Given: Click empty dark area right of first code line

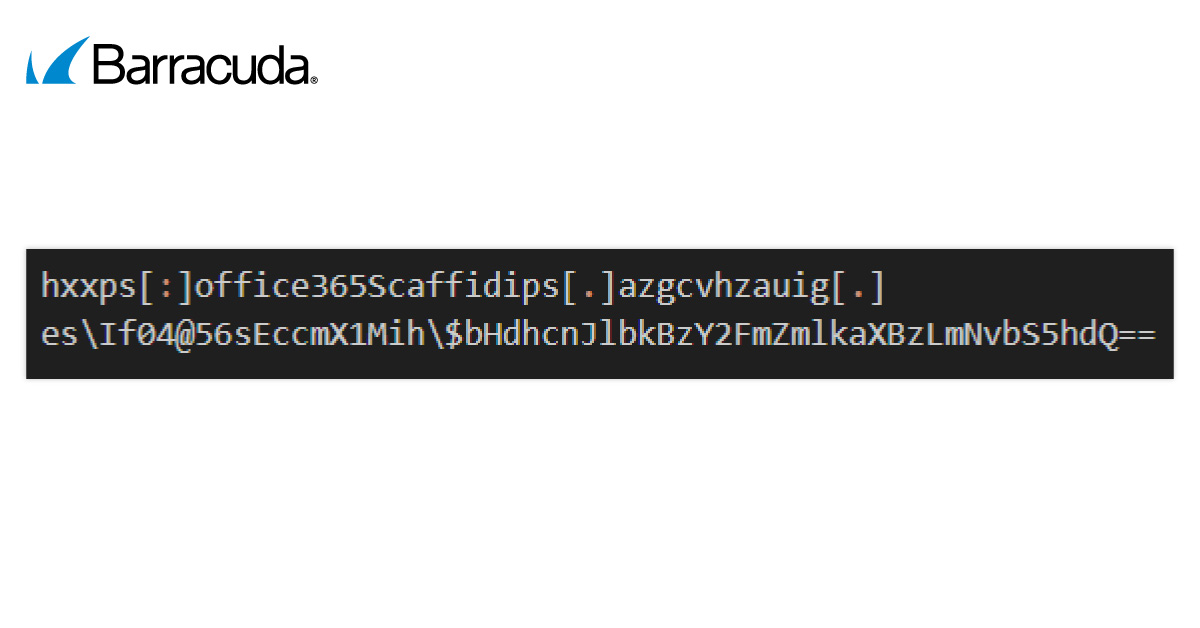Looking at the screenshot, I should pyautogui.click(x=1030, y=286).
